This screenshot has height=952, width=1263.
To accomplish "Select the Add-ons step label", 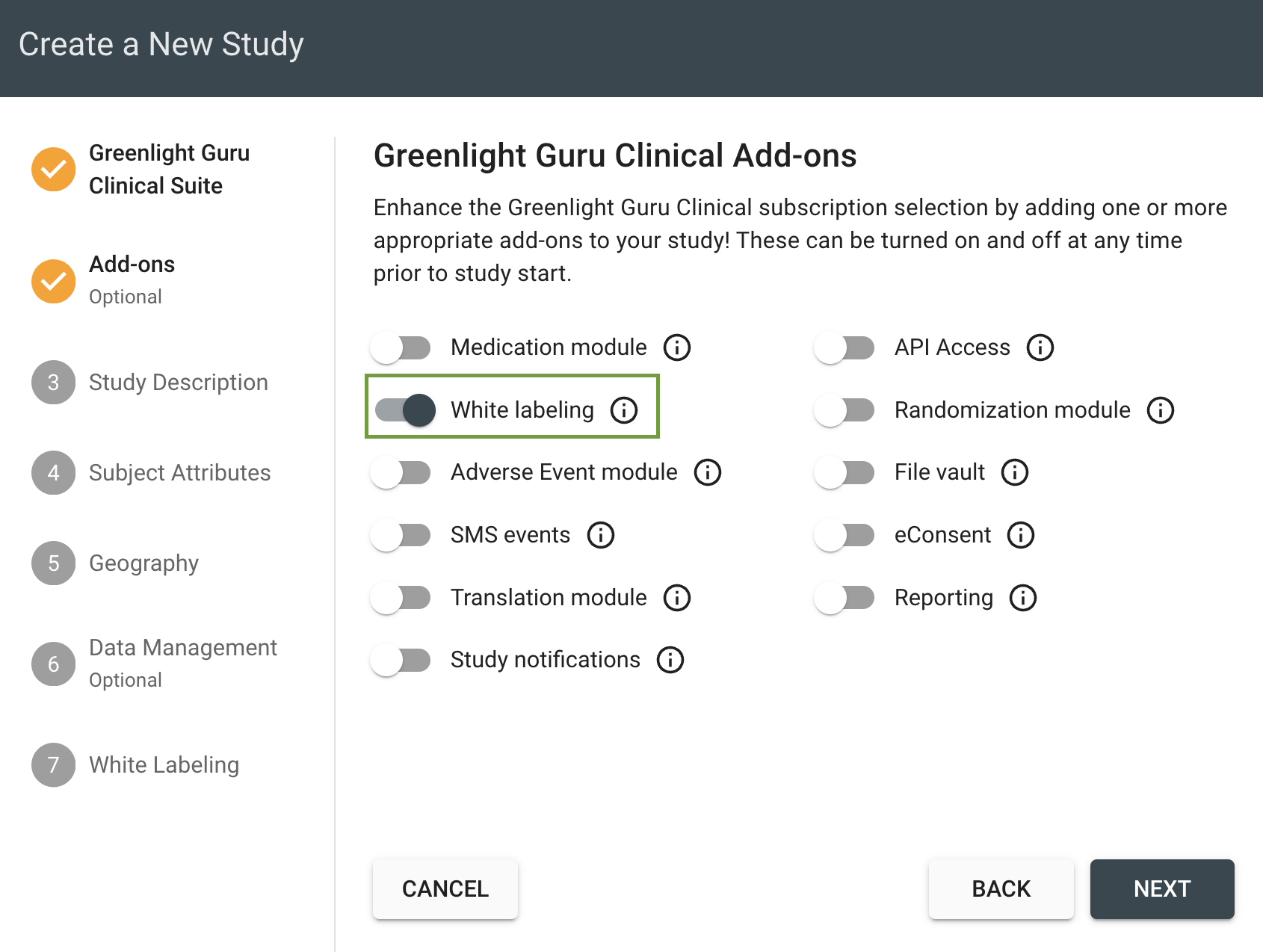I will click(x=132, y=265).
